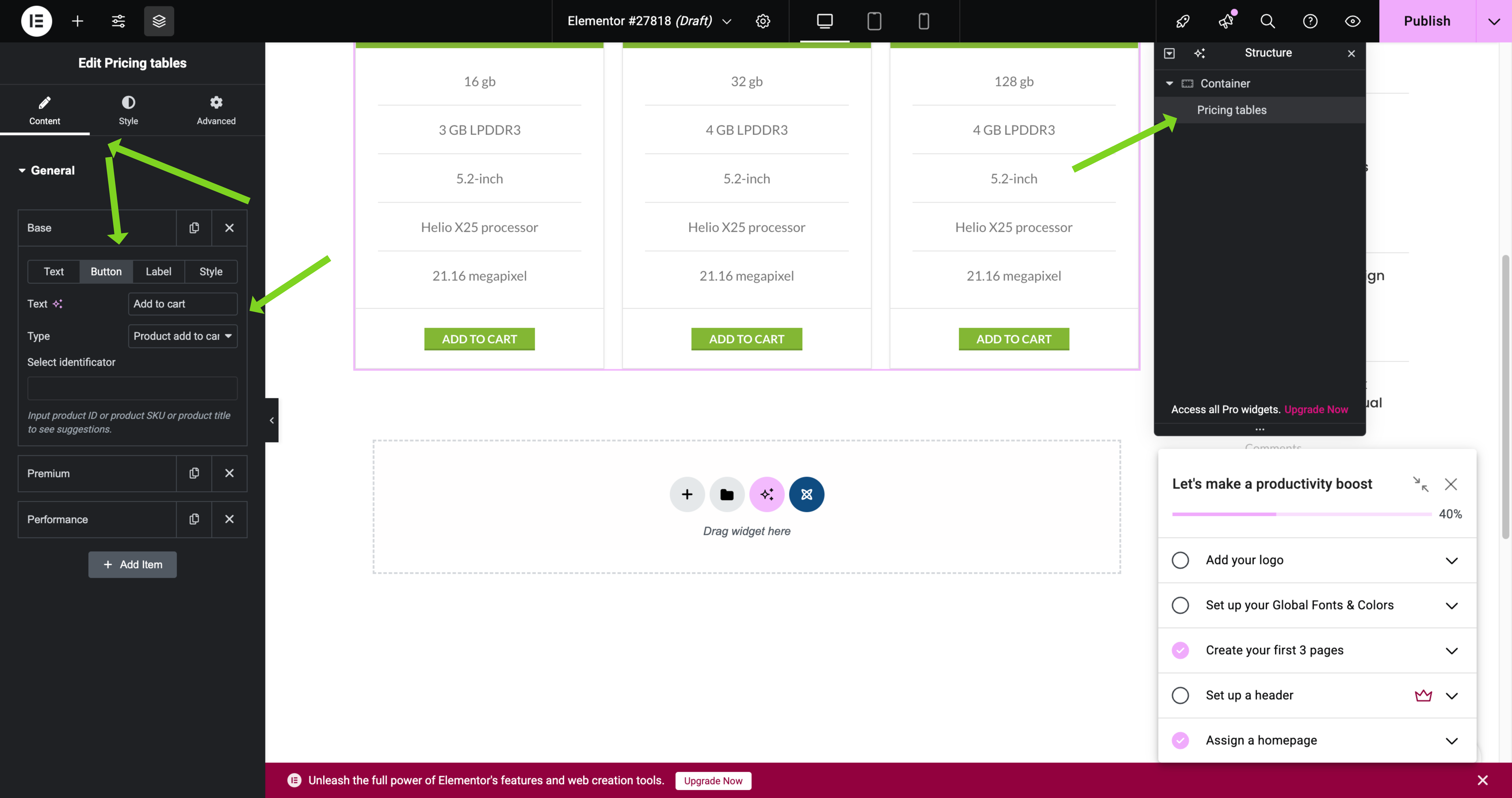Switch to mobile device view

[923, 21]
